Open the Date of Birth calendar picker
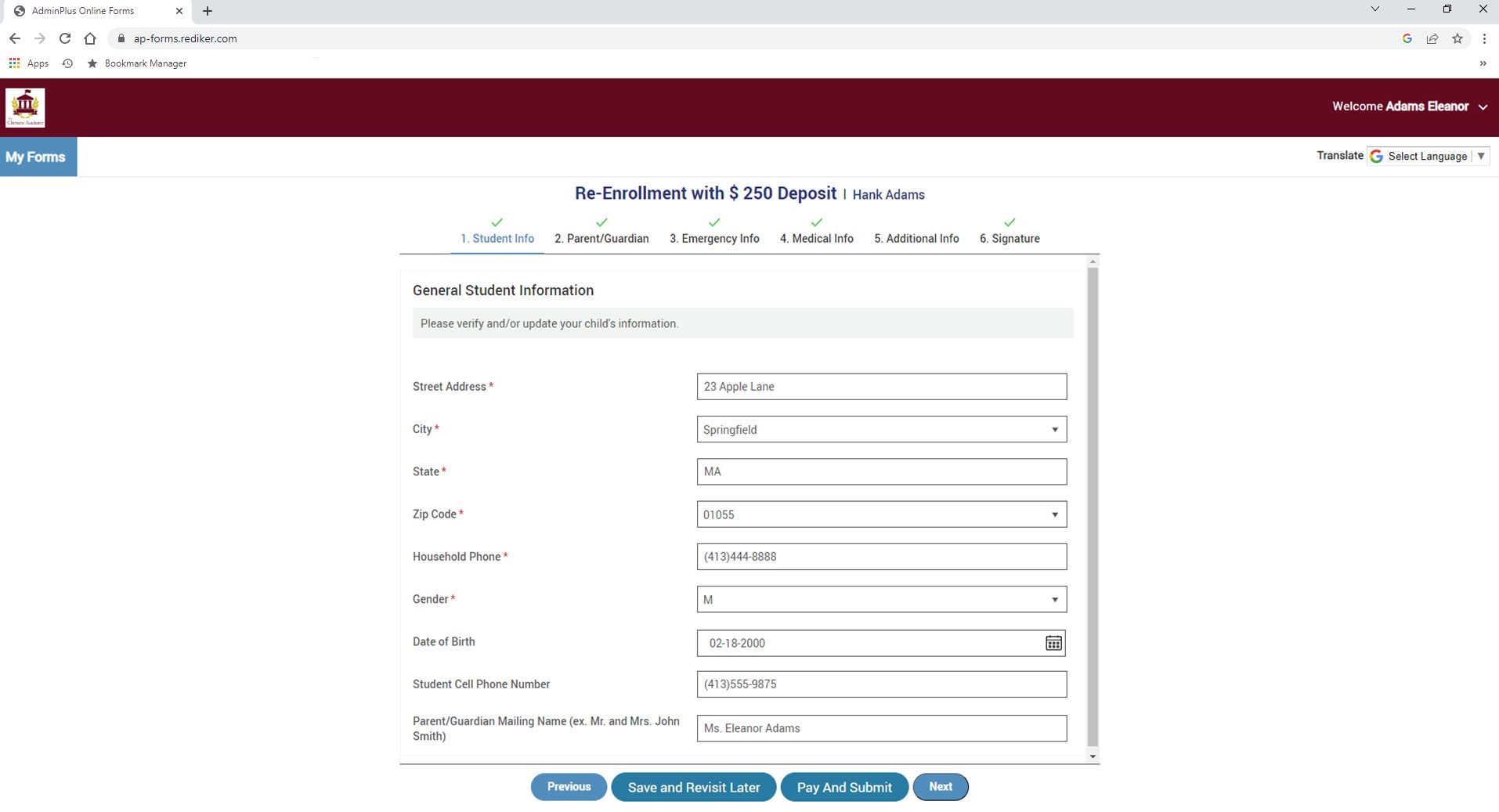This screenshot has height=812, width=1499. (1053, 643)
